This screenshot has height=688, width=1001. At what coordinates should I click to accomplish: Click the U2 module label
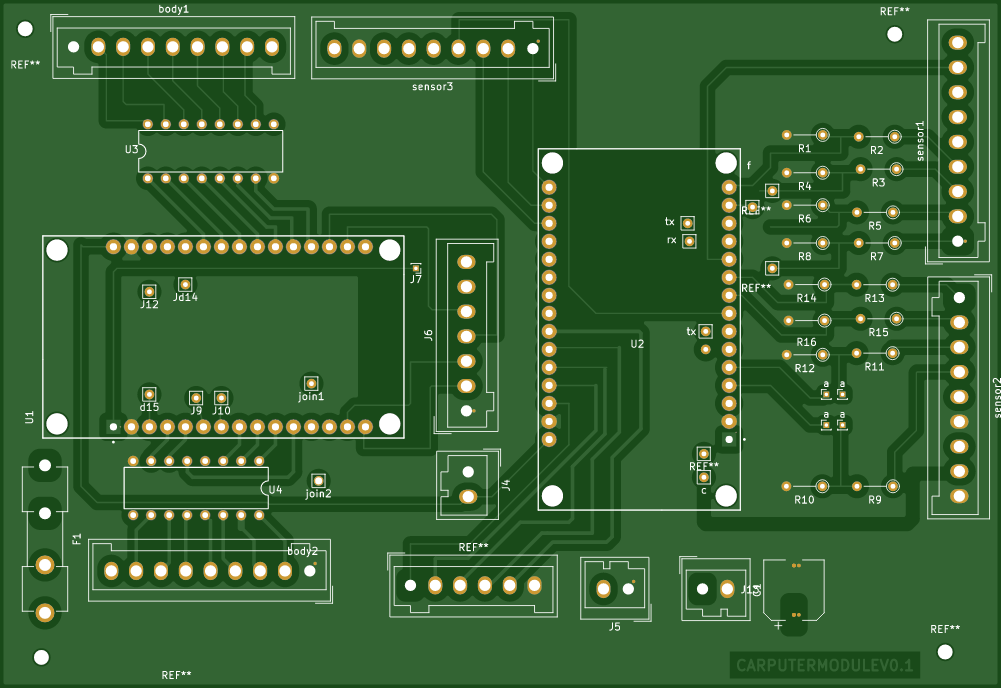tap(637, 344)
